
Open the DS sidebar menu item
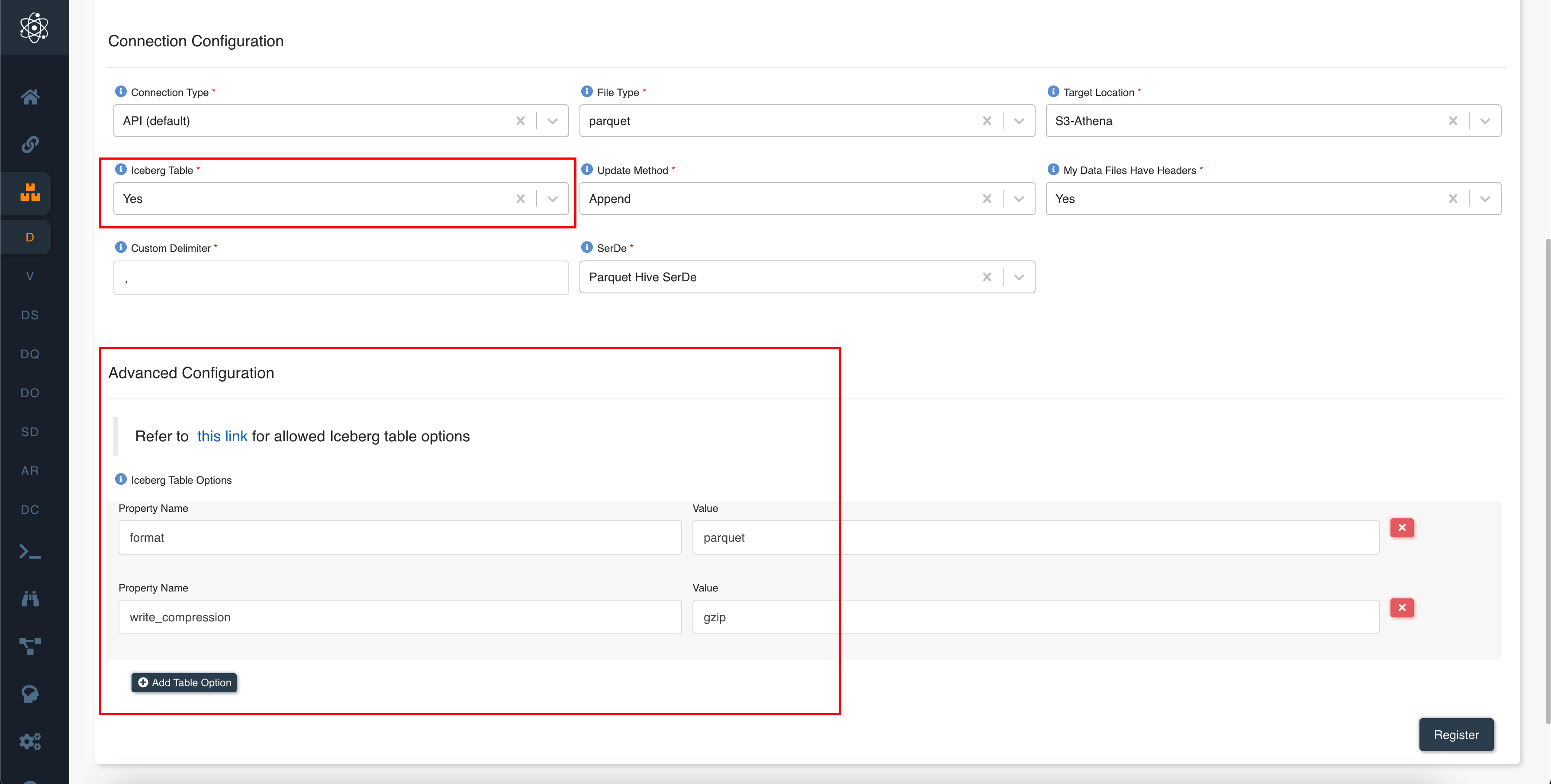(x=30, y=315)
